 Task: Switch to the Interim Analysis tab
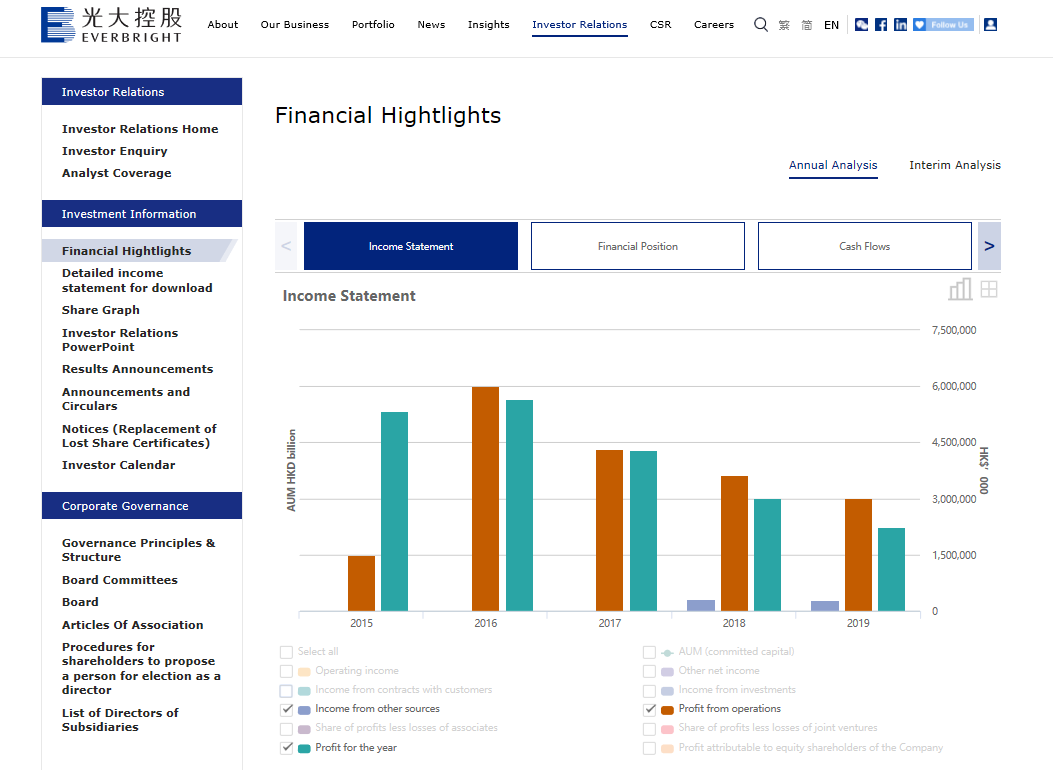[x=955, y=165]
